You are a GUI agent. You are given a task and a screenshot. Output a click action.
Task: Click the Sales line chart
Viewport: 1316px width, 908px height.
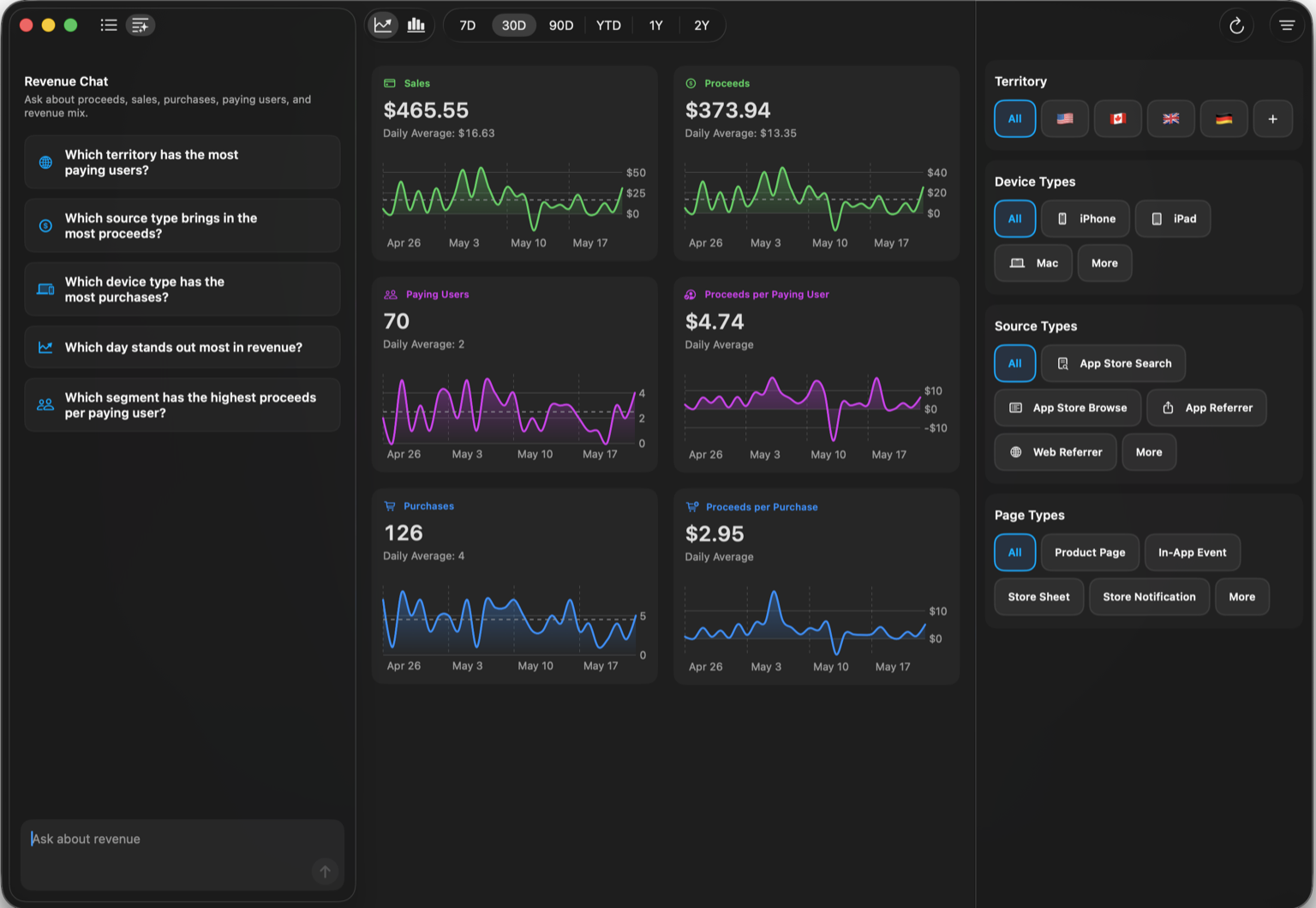pyautogui.click(x=503, y=199)
